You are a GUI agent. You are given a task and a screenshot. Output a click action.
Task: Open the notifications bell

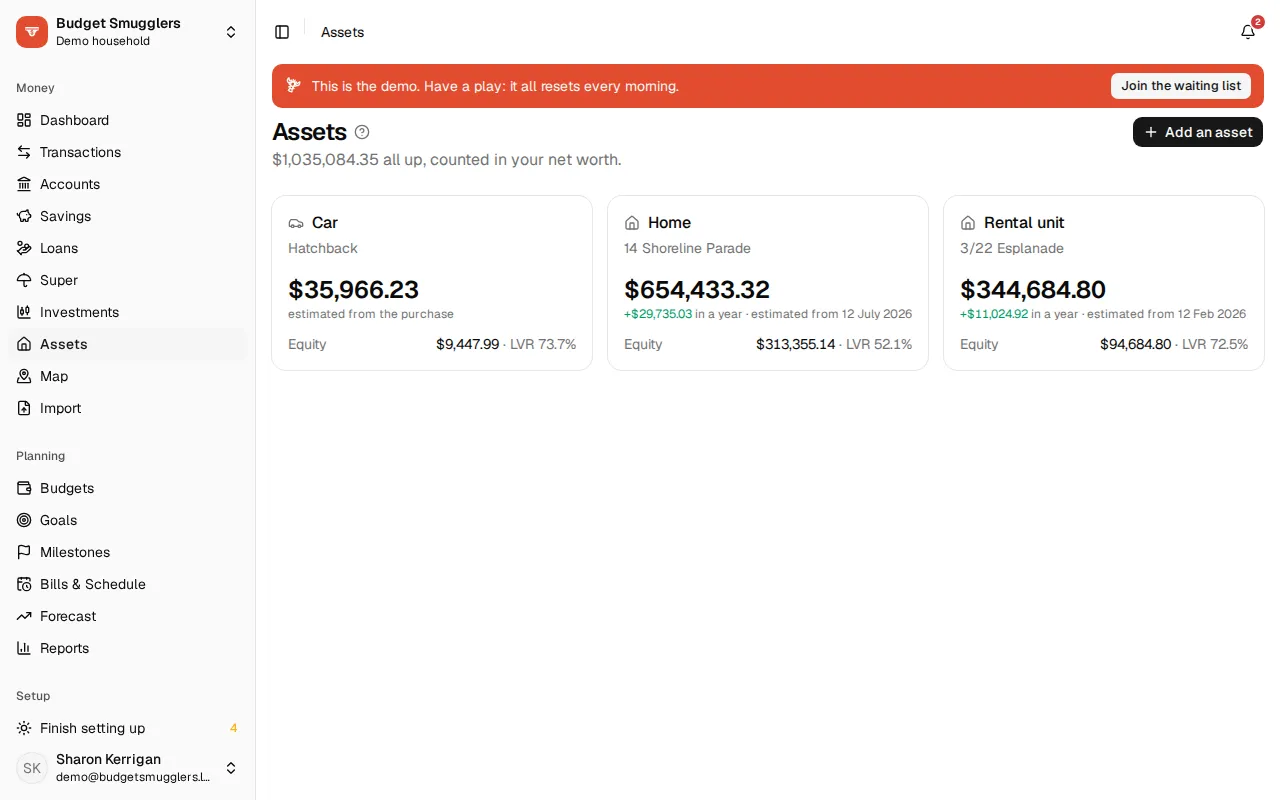pos(1248,32)
